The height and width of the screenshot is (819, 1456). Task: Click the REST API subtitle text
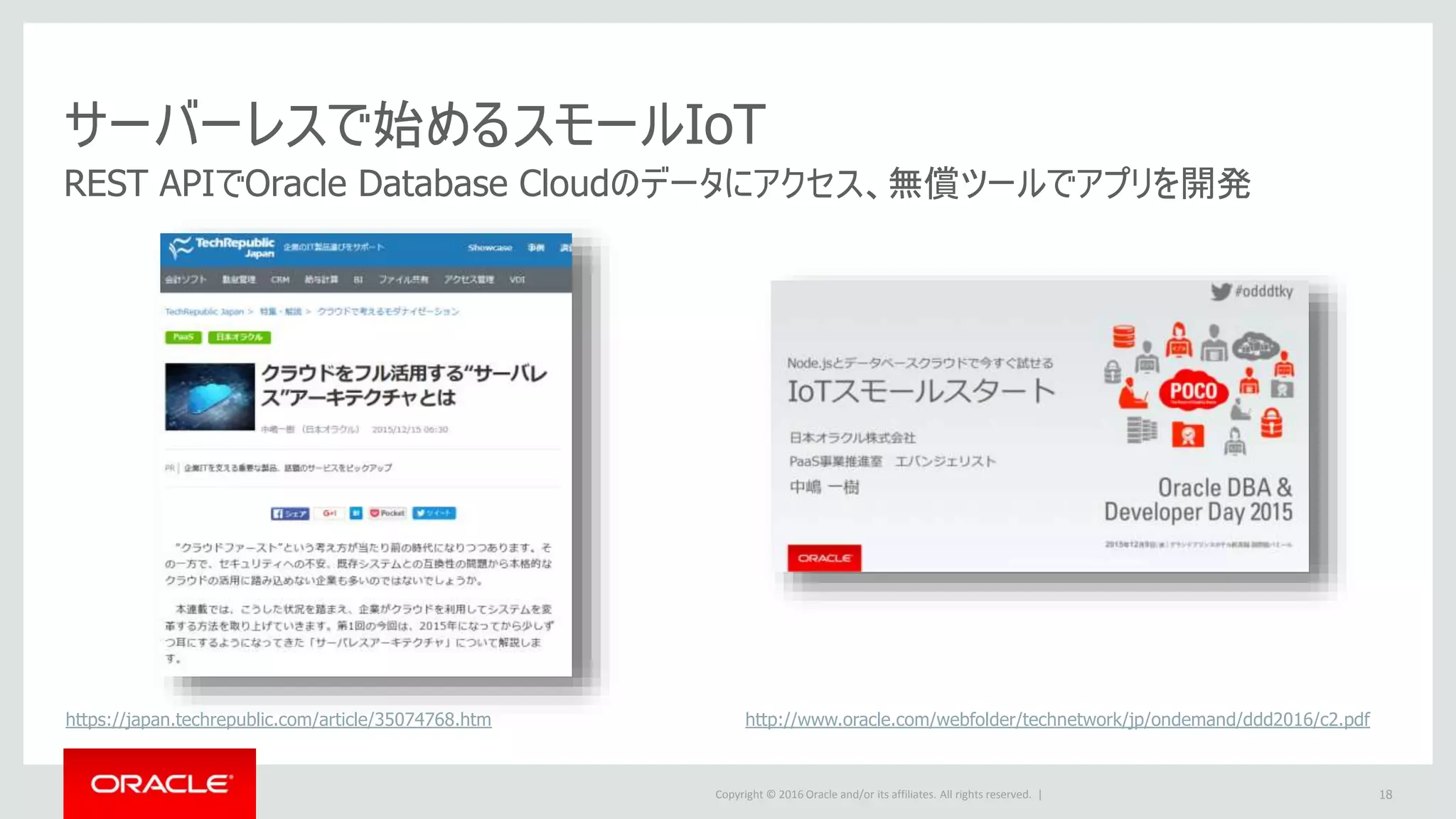(x=657, y=183)
